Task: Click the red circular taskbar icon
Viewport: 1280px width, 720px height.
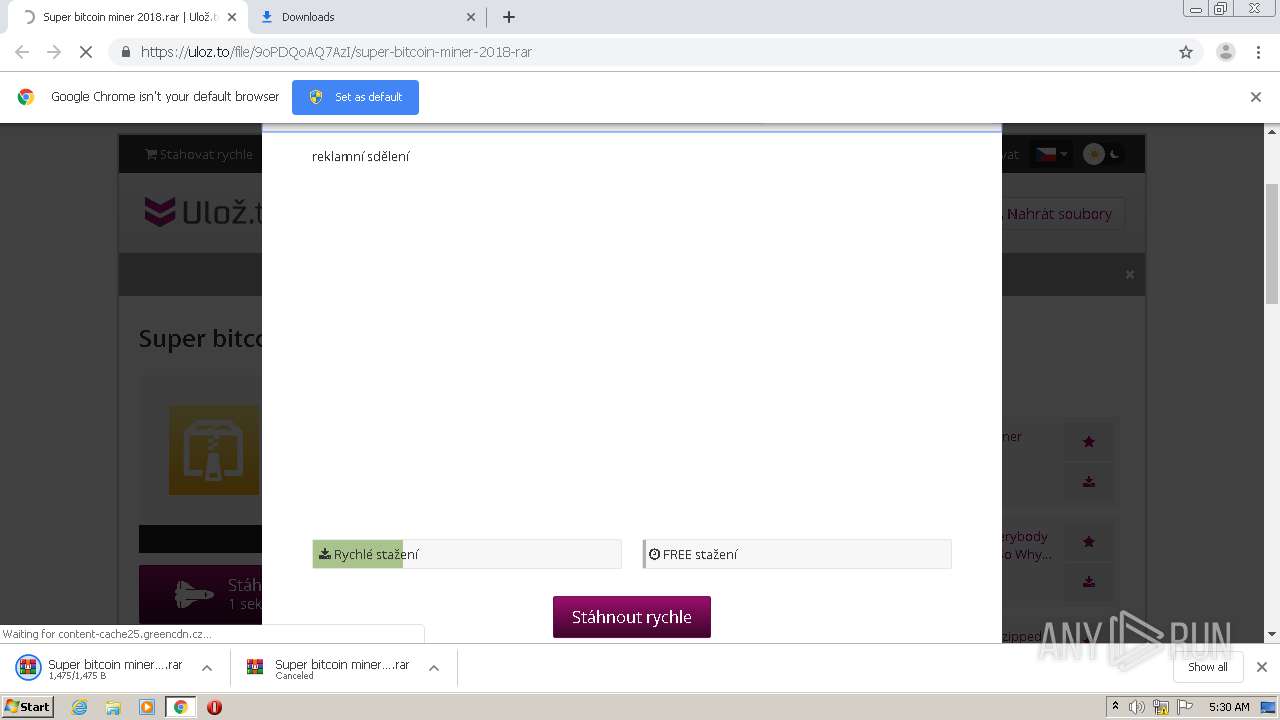Action: [214, 707]
